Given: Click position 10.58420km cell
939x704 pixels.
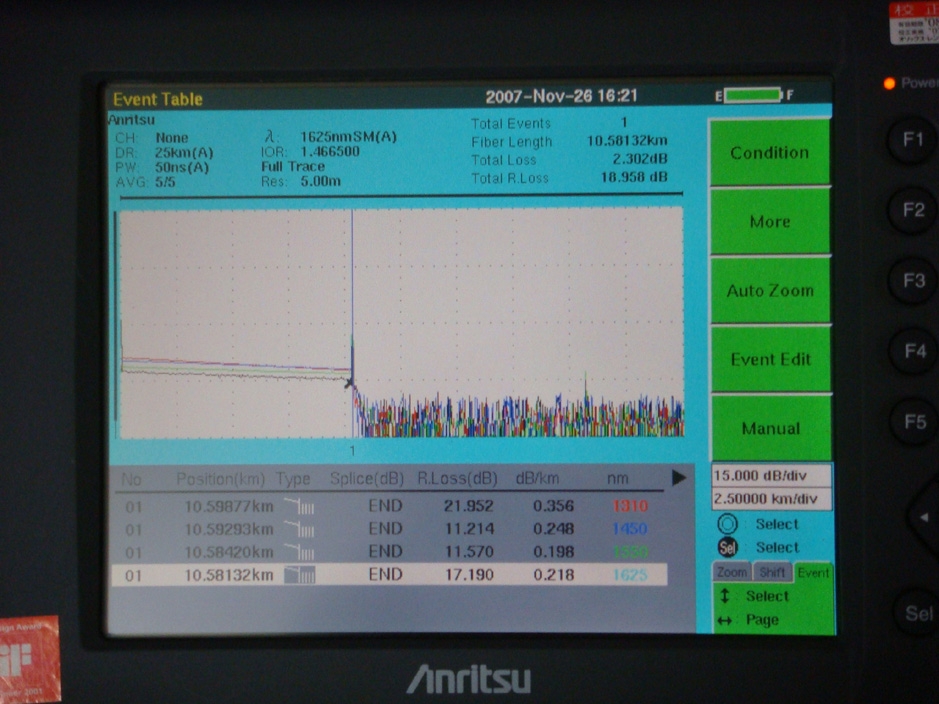Looking at the screenshot, I should click(x=229, y=552).
